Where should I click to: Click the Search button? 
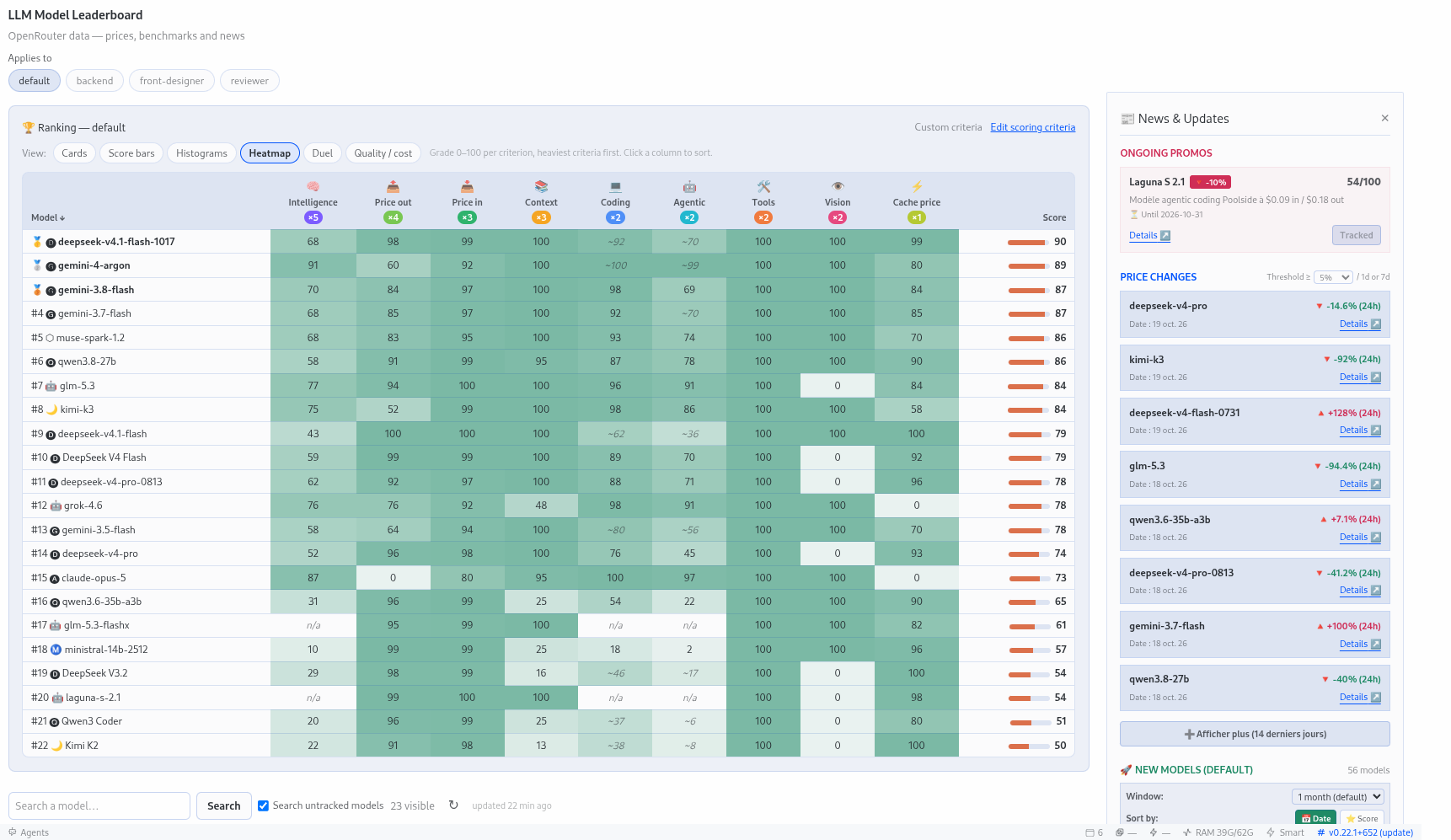(223, 805)
